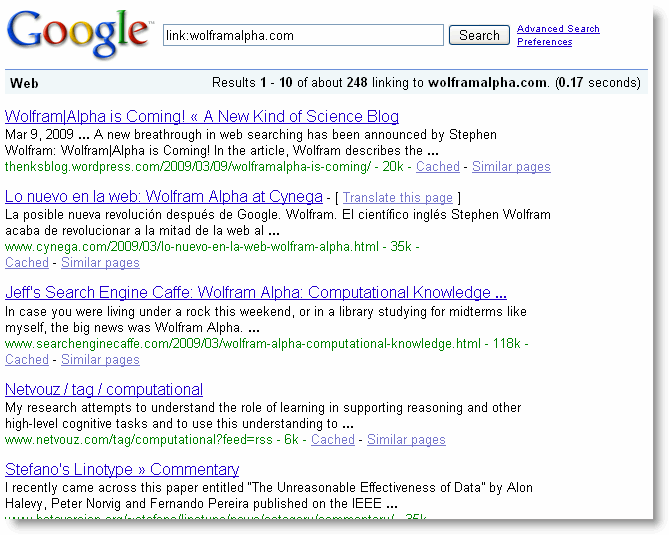The width and height of the screenshot is (669, 535).
Task: Focus the link:wolframalpha.com search box
Action: [x=303, y=35]
